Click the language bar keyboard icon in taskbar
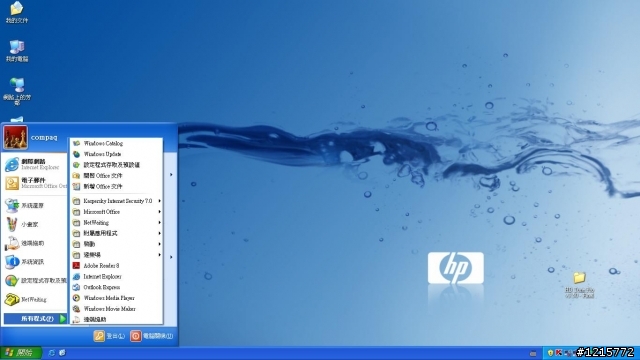Viewport: 640px width, 360px height. 533,353
